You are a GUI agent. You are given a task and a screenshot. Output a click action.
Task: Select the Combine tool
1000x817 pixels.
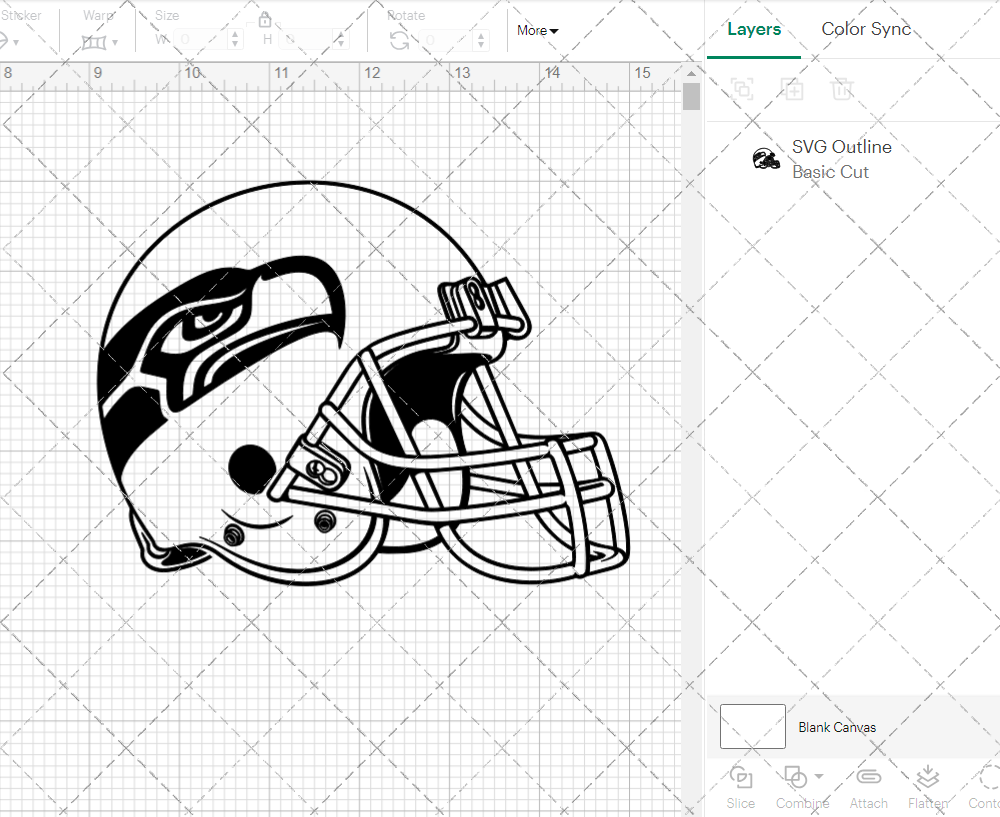(x=795, y=777)
